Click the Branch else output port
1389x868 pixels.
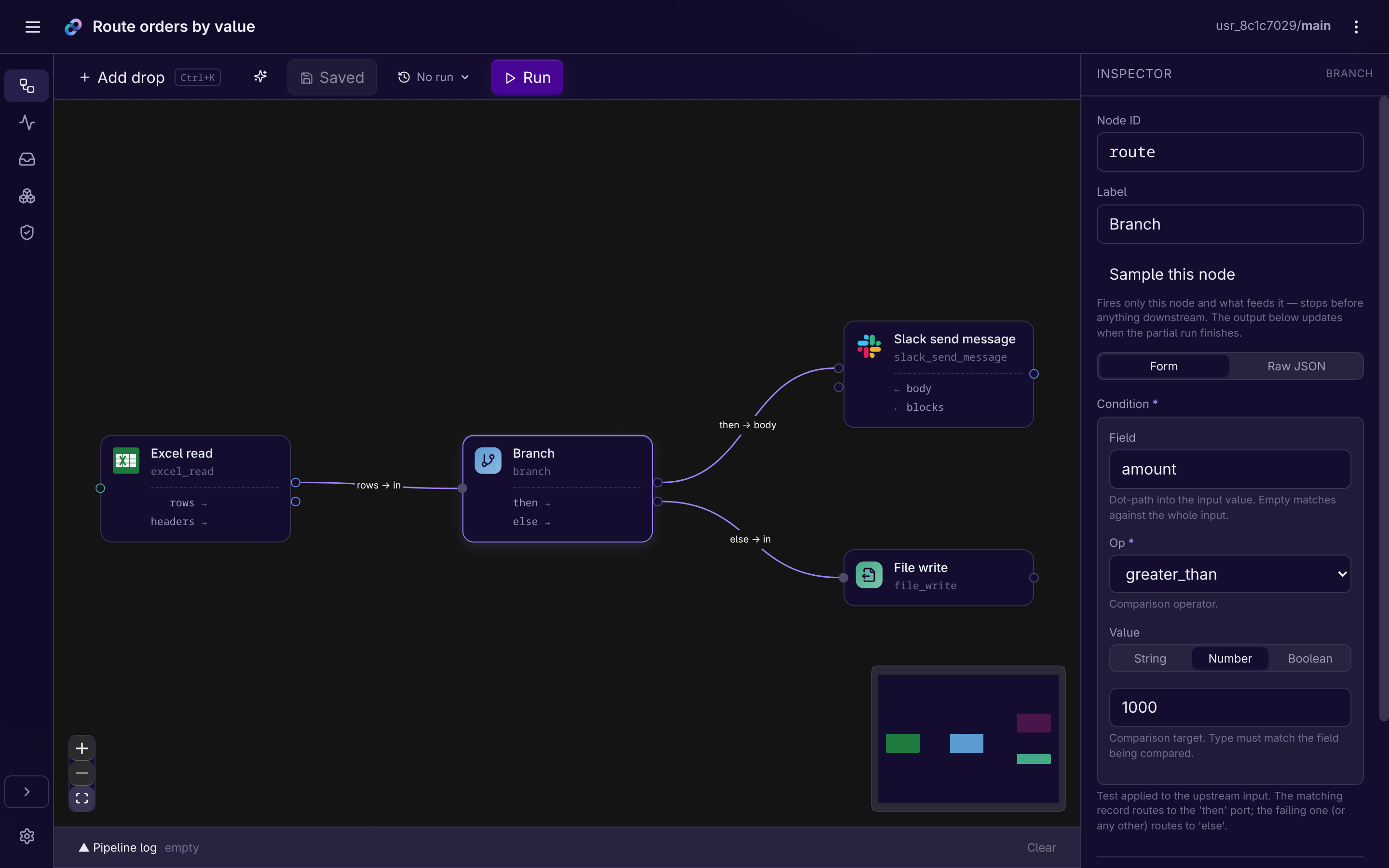click(658, 502)
